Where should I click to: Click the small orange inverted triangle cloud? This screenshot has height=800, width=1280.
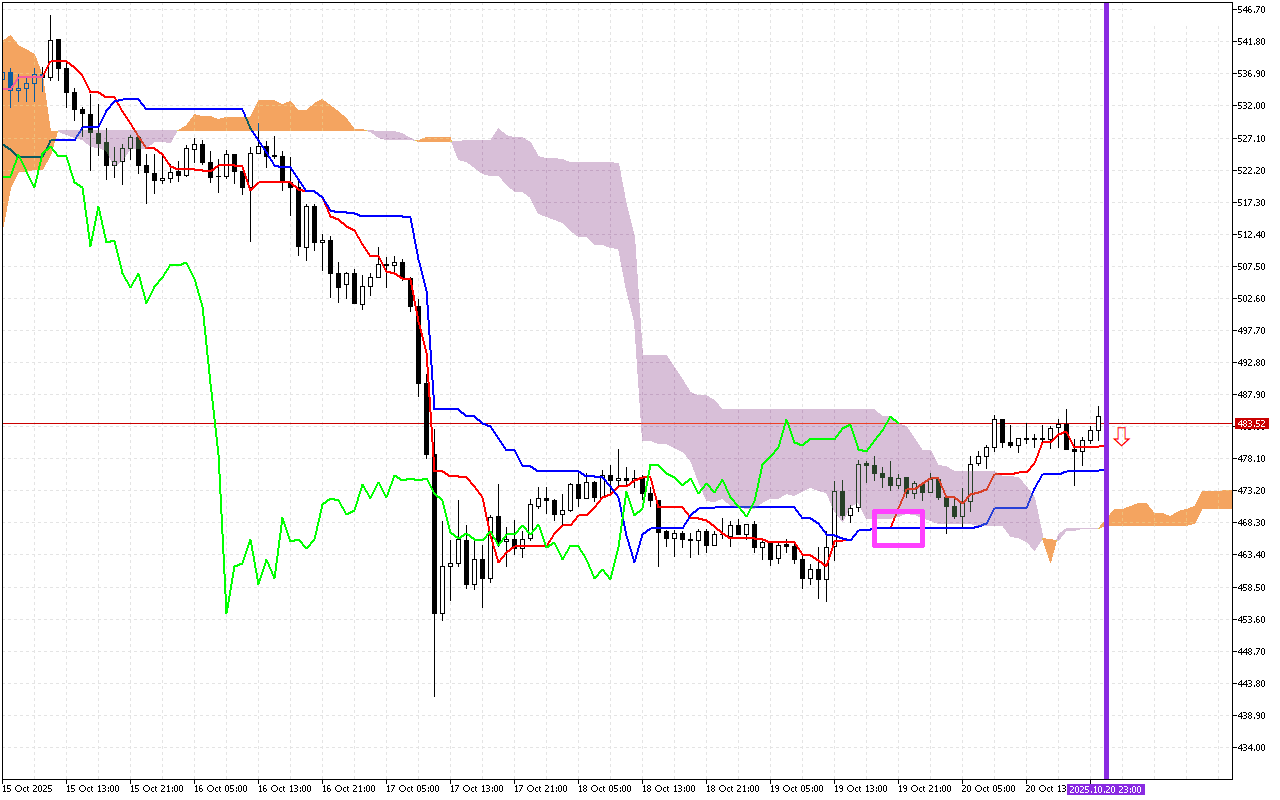click(x=1049, y=548)
